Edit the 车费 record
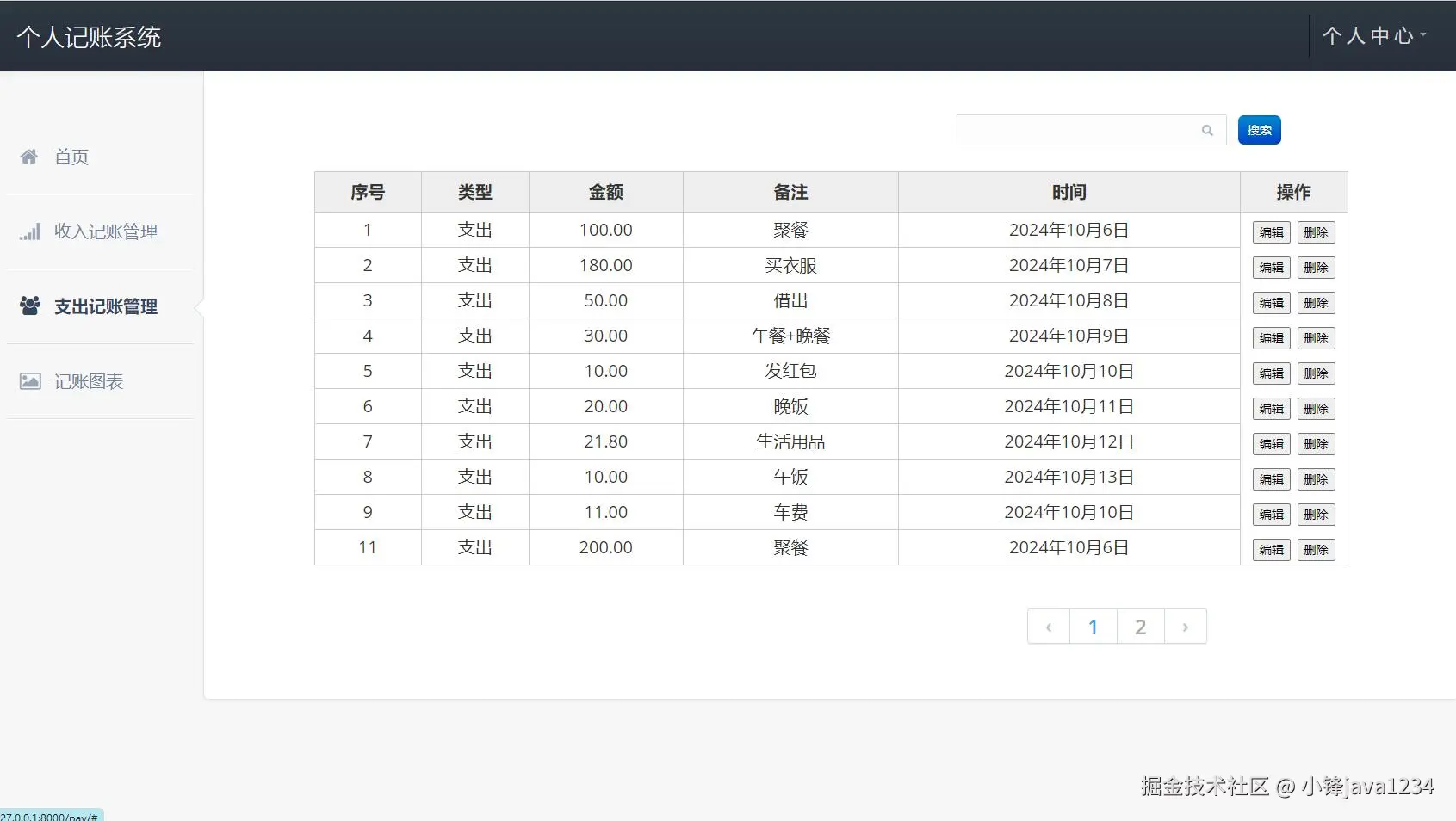The width and height of the screenshot is (1456, 821). (x=1271, y=515)
